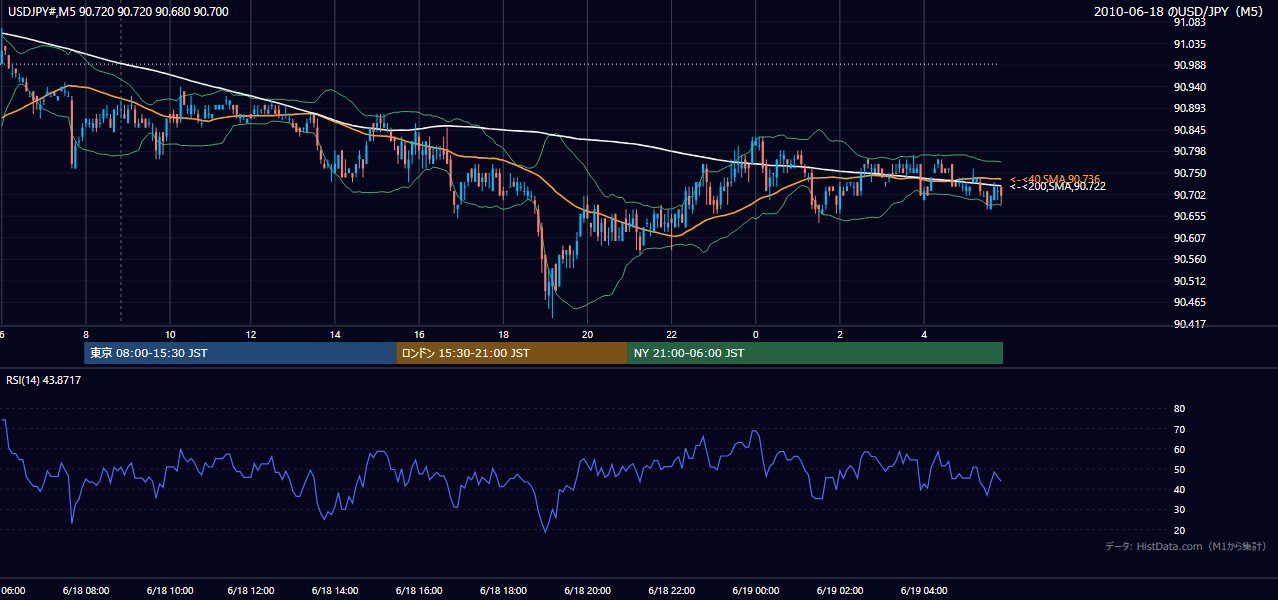Click the NY 21:00-06:00 JST session bar
This screenshot has width=1278, height=600.
[x=815, y=353]
